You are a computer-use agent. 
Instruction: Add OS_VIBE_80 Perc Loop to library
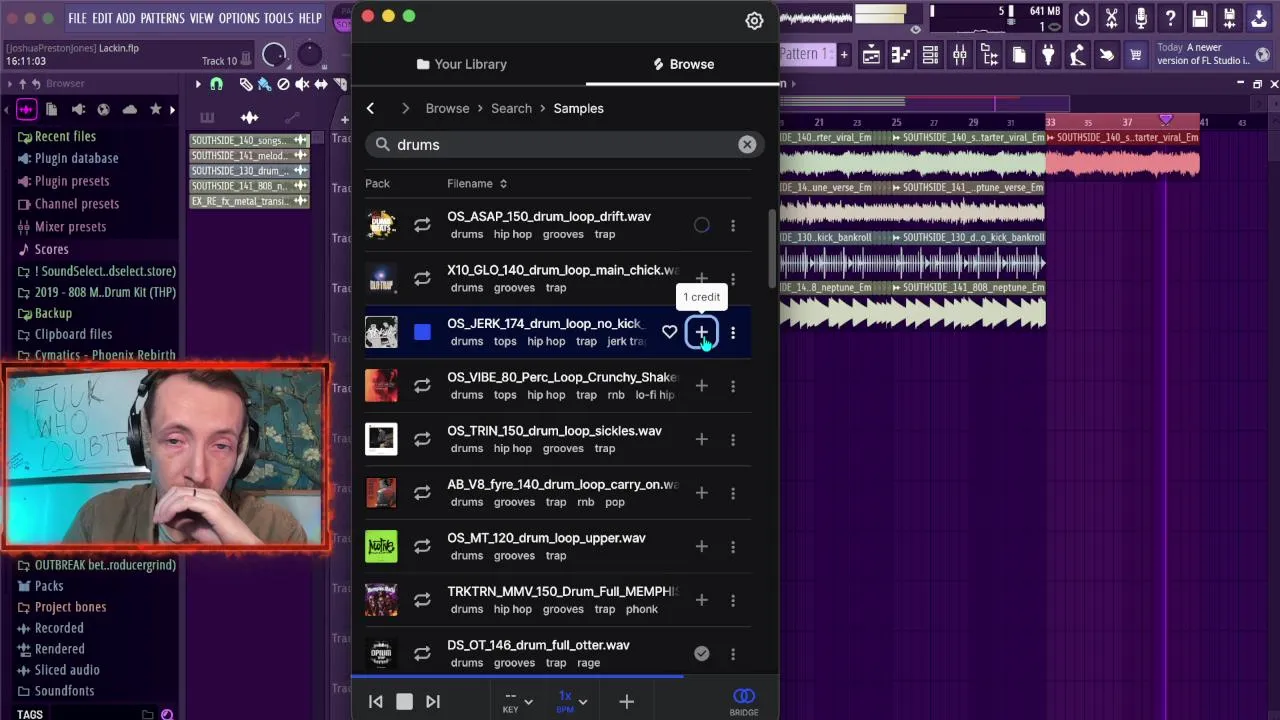pos(701,386)
